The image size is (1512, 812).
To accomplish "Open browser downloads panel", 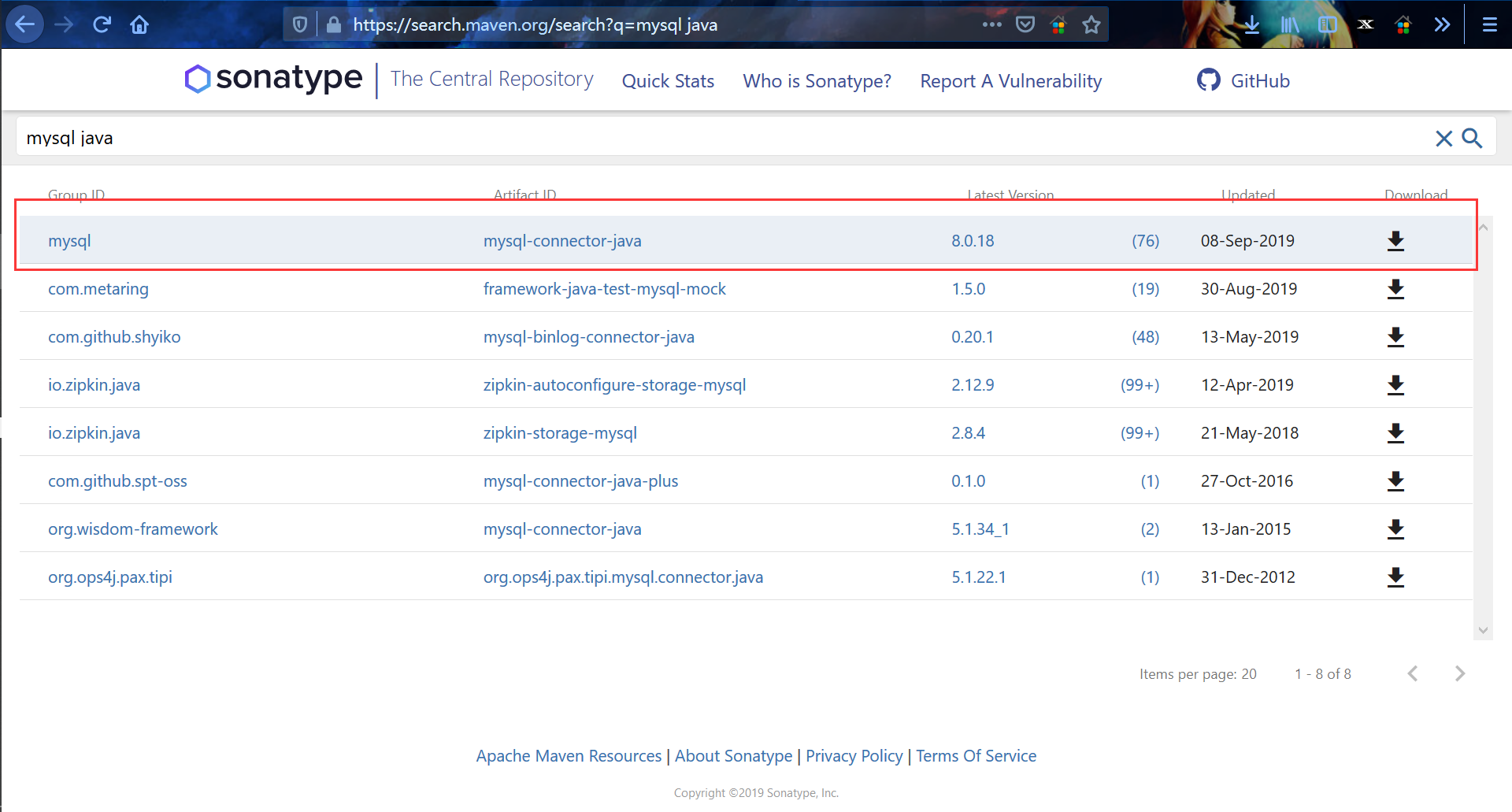I will [x=1251, y=24].
